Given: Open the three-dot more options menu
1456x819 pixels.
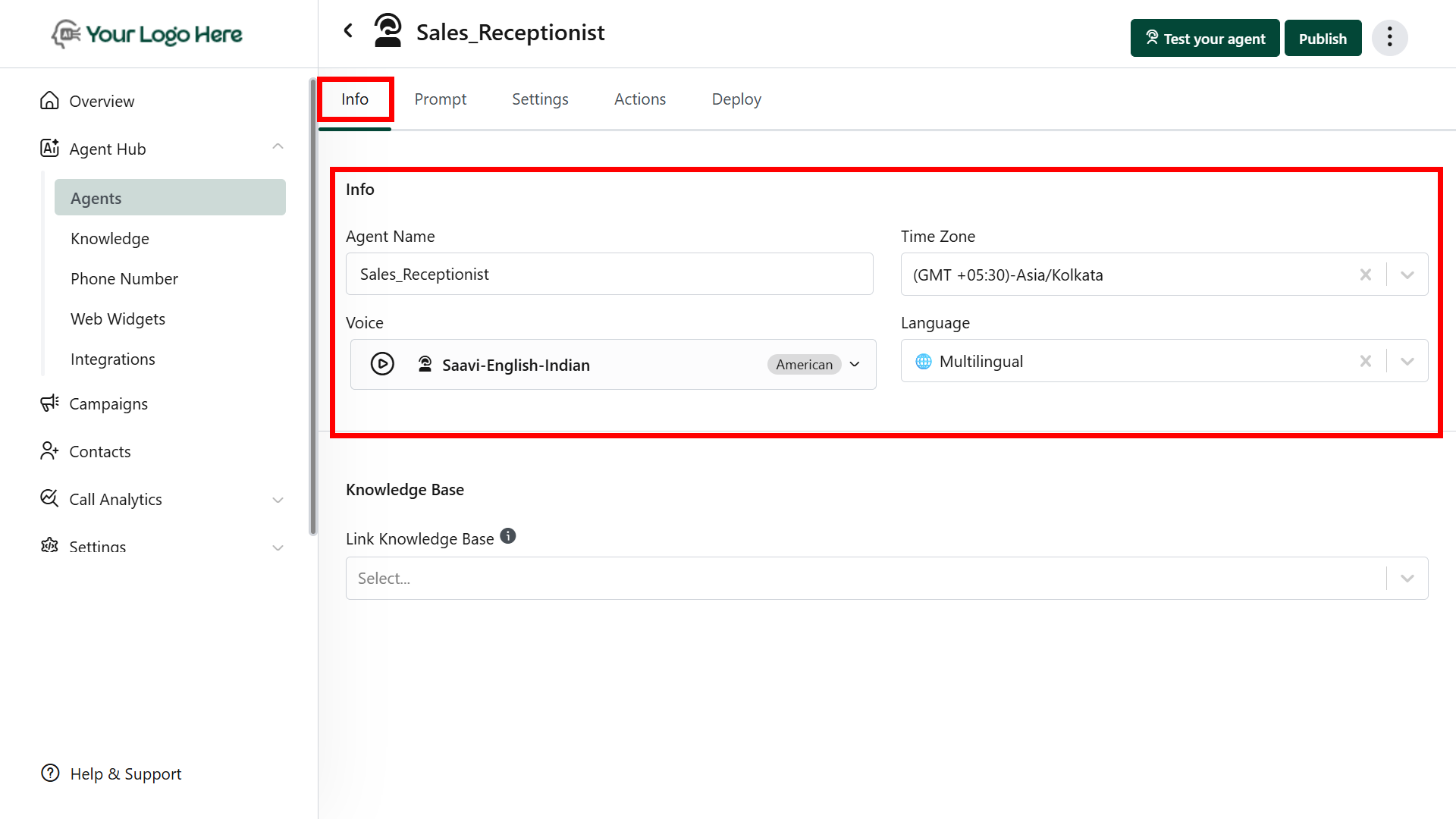Looking at the screenshot, I should pyautogui.click(x=1389, y=38).
